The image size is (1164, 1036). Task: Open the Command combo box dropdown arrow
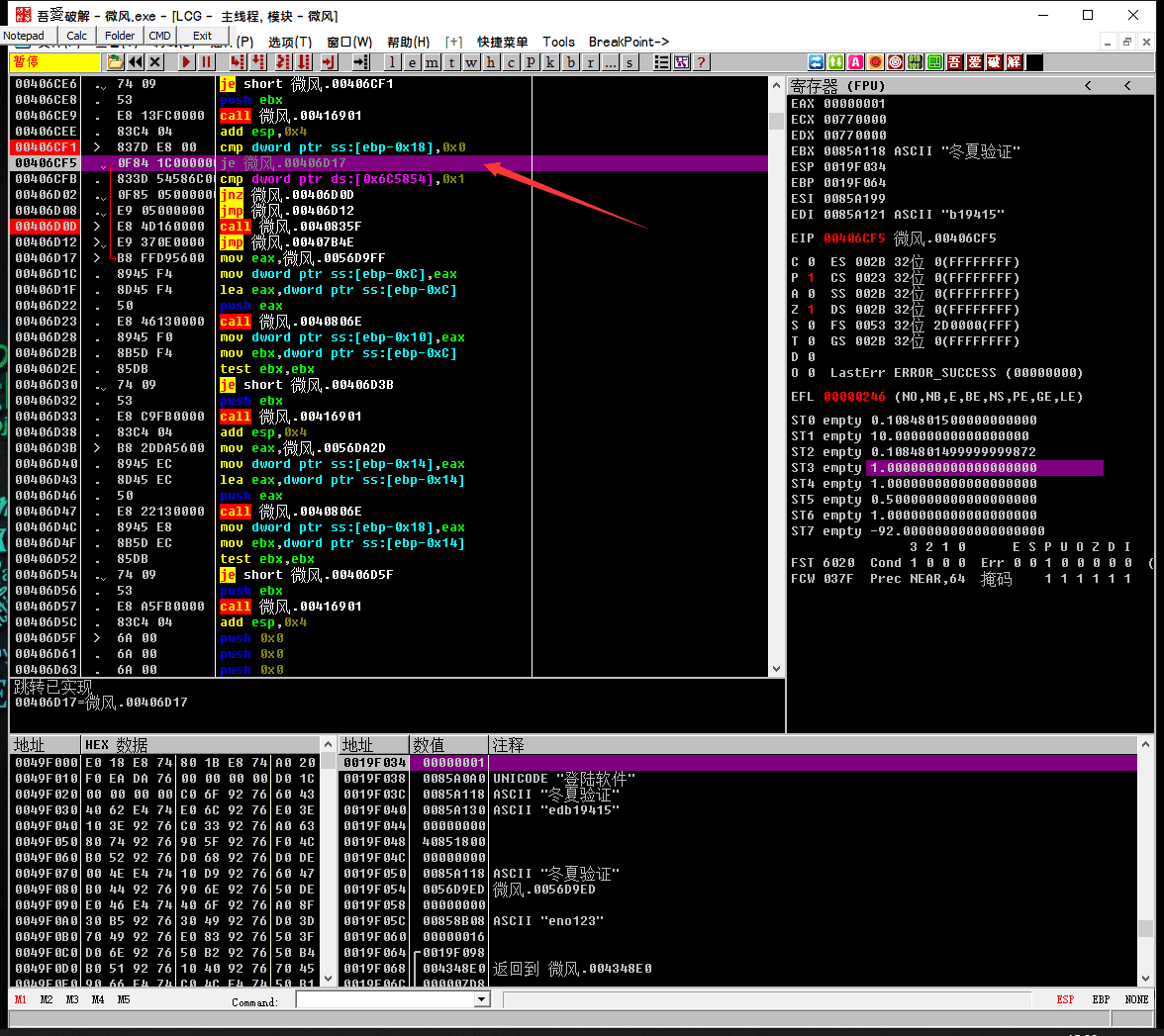click(x=483, y=999)
